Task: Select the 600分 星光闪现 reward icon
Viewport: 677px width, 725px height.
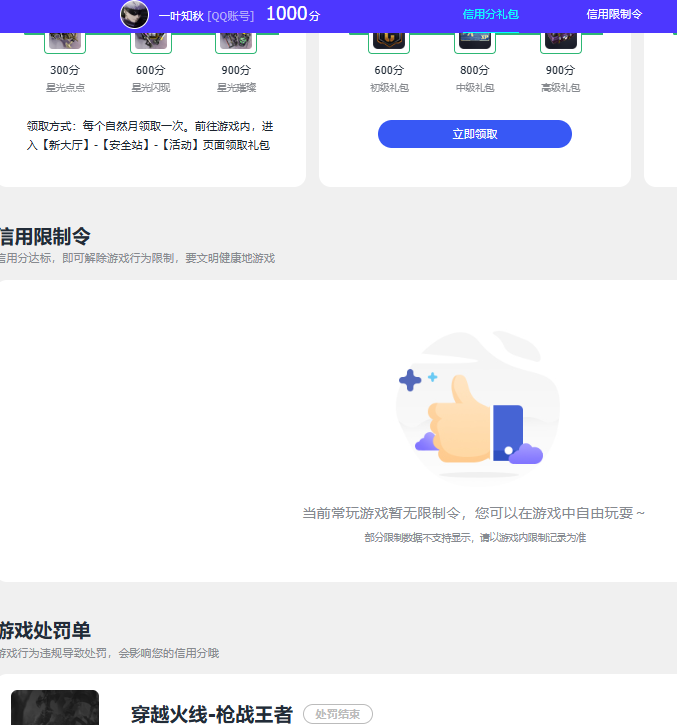Action: pos(151,42)
